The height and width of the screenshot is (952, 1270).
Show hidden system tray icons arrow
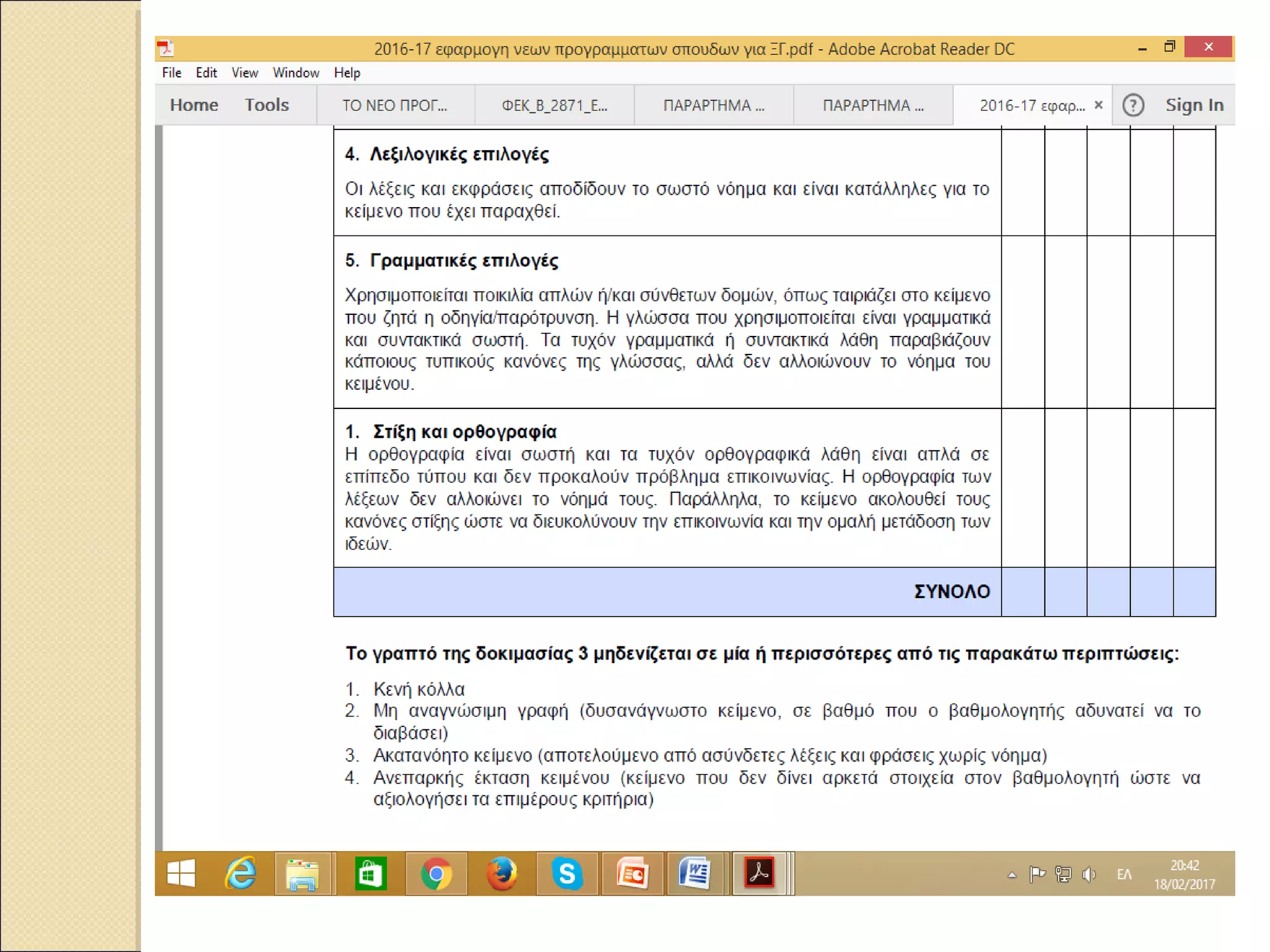pos(1012,875)
